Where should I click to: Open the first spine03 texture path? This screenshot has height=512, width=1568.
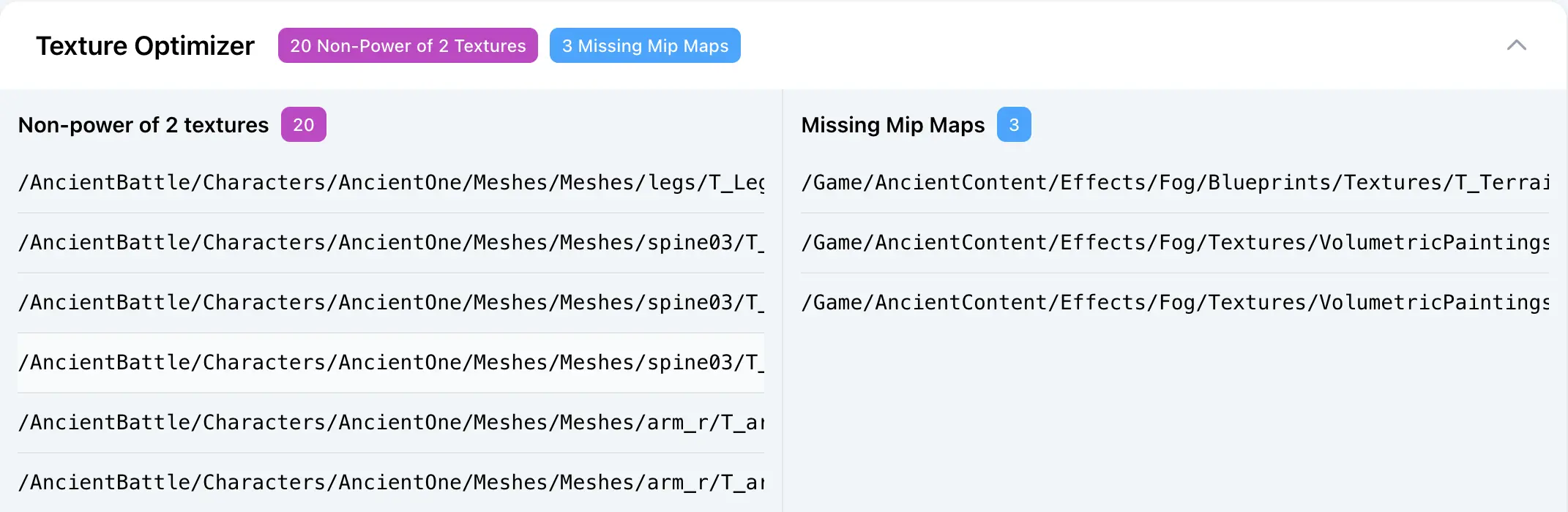tap(391, 242)
